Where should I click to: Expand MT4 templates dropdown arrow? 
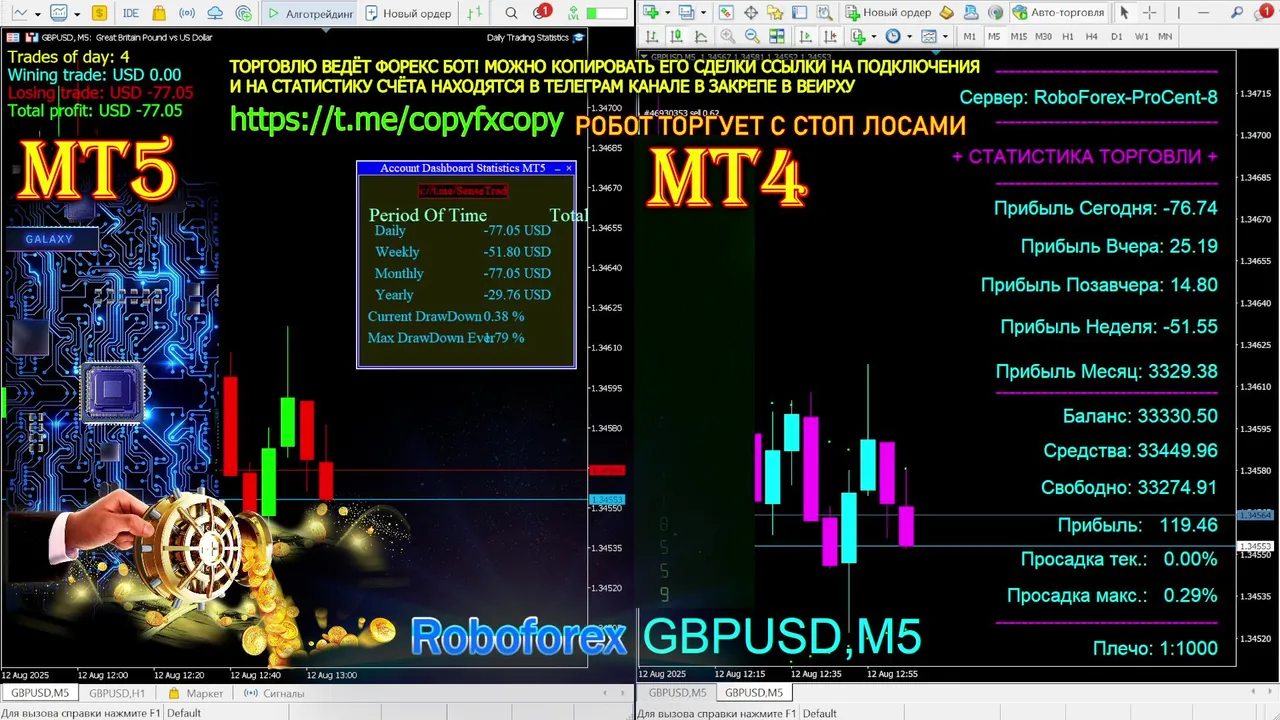[x=945, y=36]
